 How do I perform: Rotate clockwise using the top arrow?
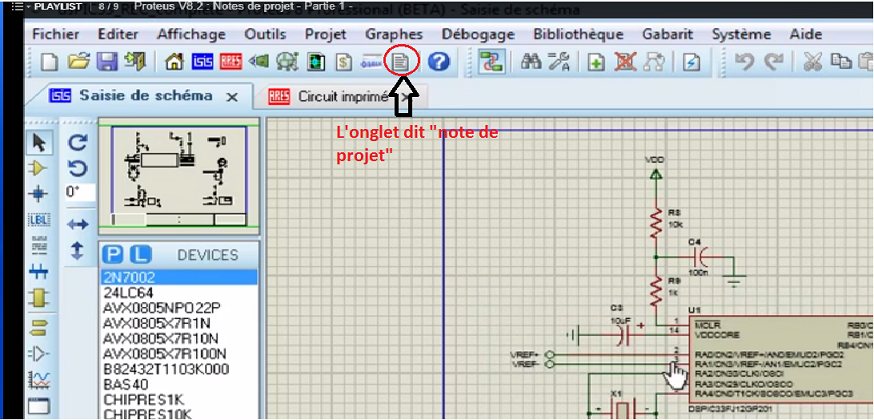[77, 143]
